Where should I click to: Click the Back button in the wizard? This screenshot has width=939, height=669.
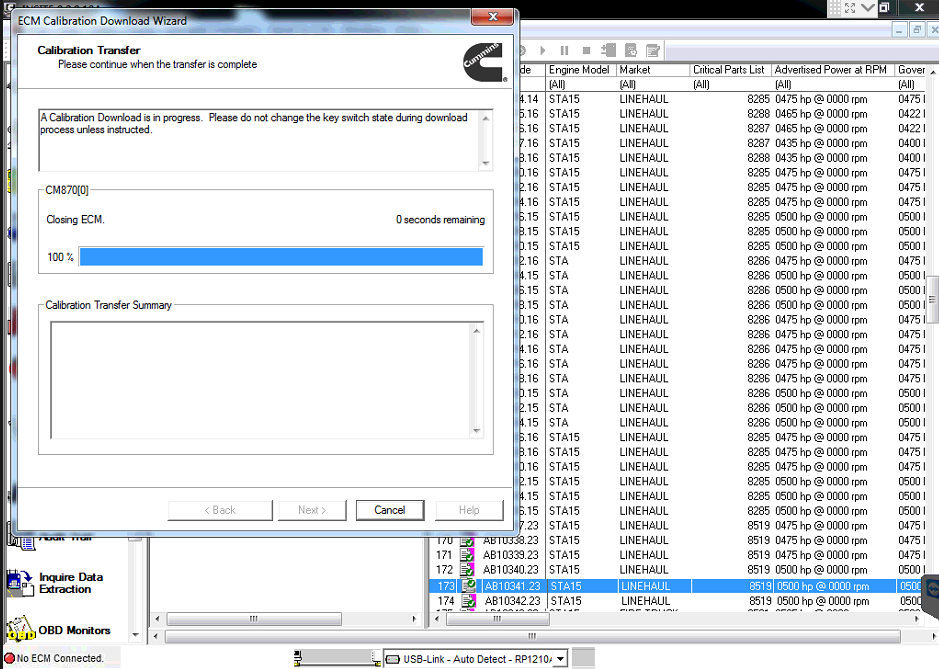tap(220, 510)
